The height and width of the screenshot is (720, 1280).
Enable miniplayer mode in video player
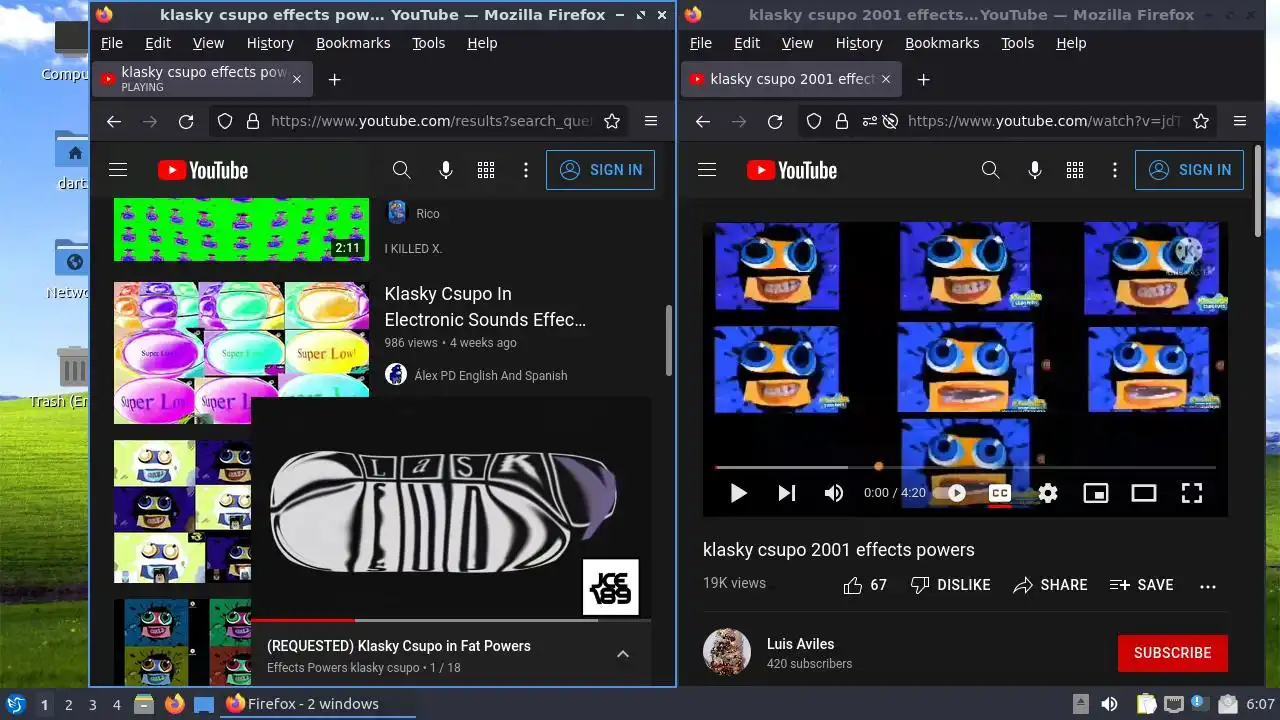click(1096, 493)
